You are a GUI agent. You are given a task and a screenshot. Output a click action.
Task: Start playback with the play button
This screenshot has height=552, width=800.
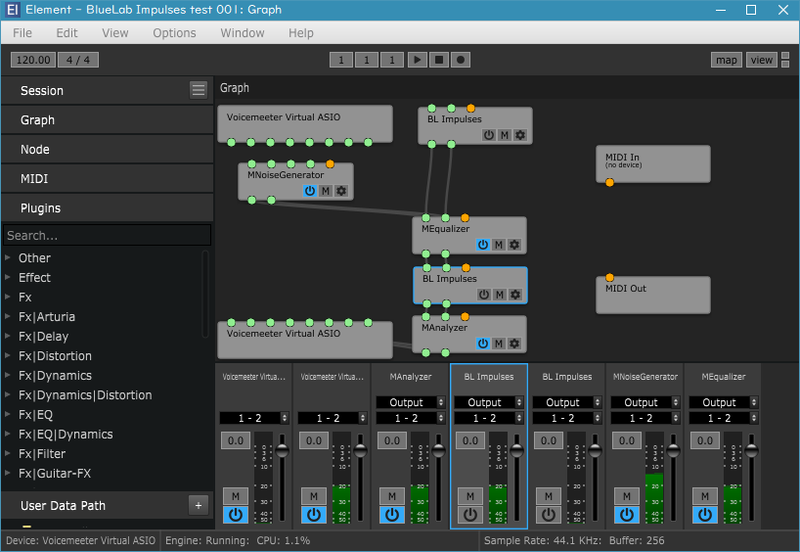(417, 60)
